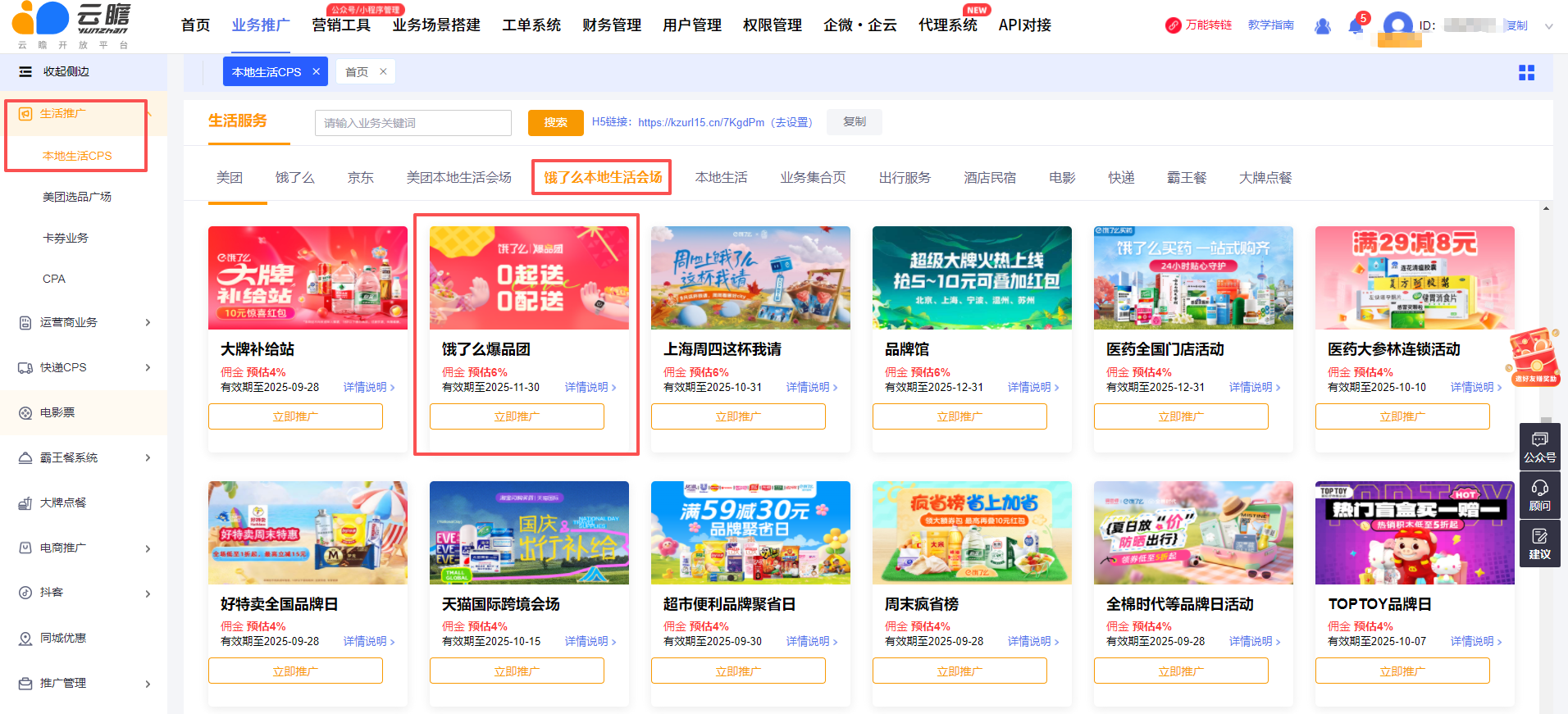The height and width of the screenshot is (714, 1568).
Task: Open 财务管理 in top navigation
Action: click(612, 25)
